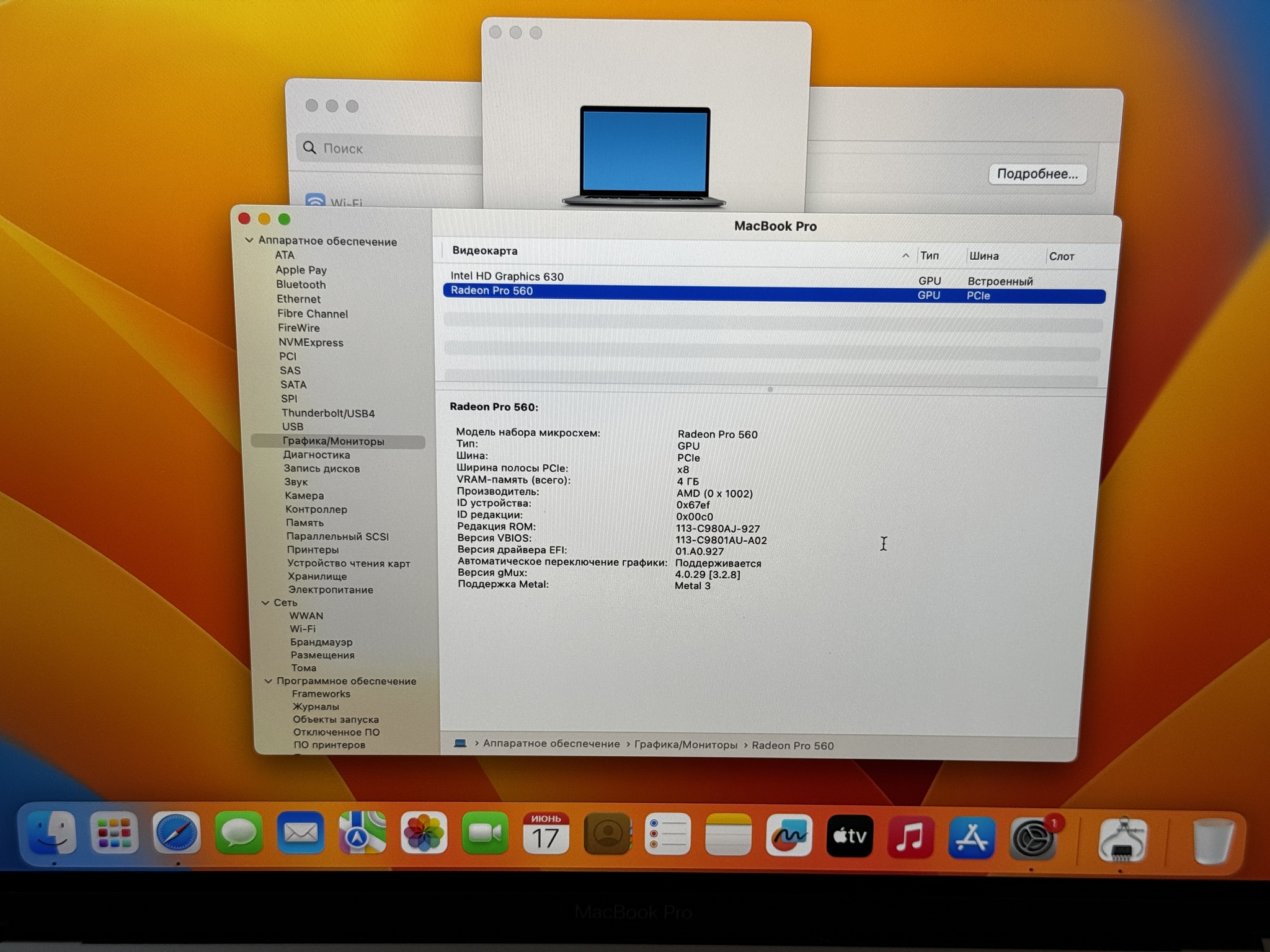Open Freeform app in the Dock

[x=789, y=835]
